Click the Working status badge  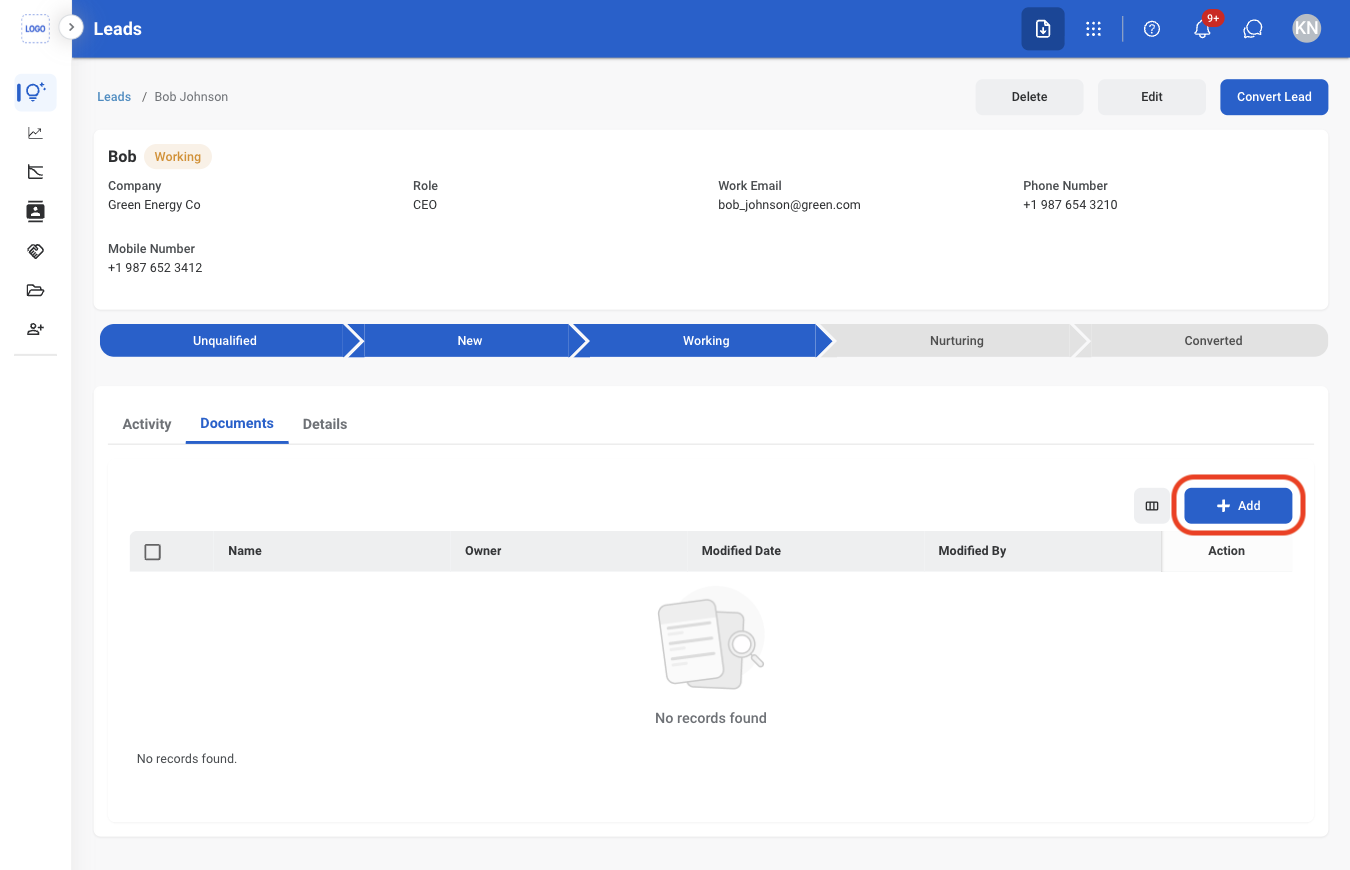178,157
